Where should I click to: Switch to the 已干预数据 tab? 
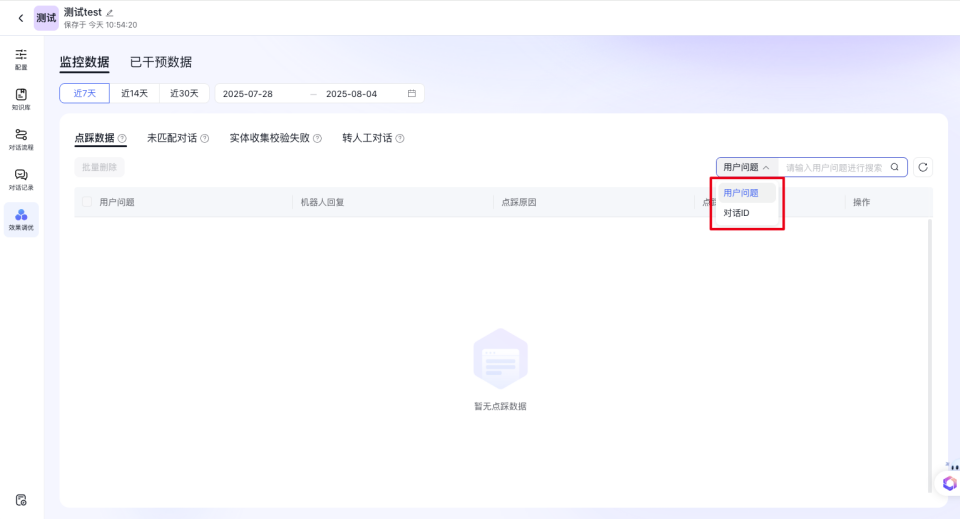tap(161, 62)
